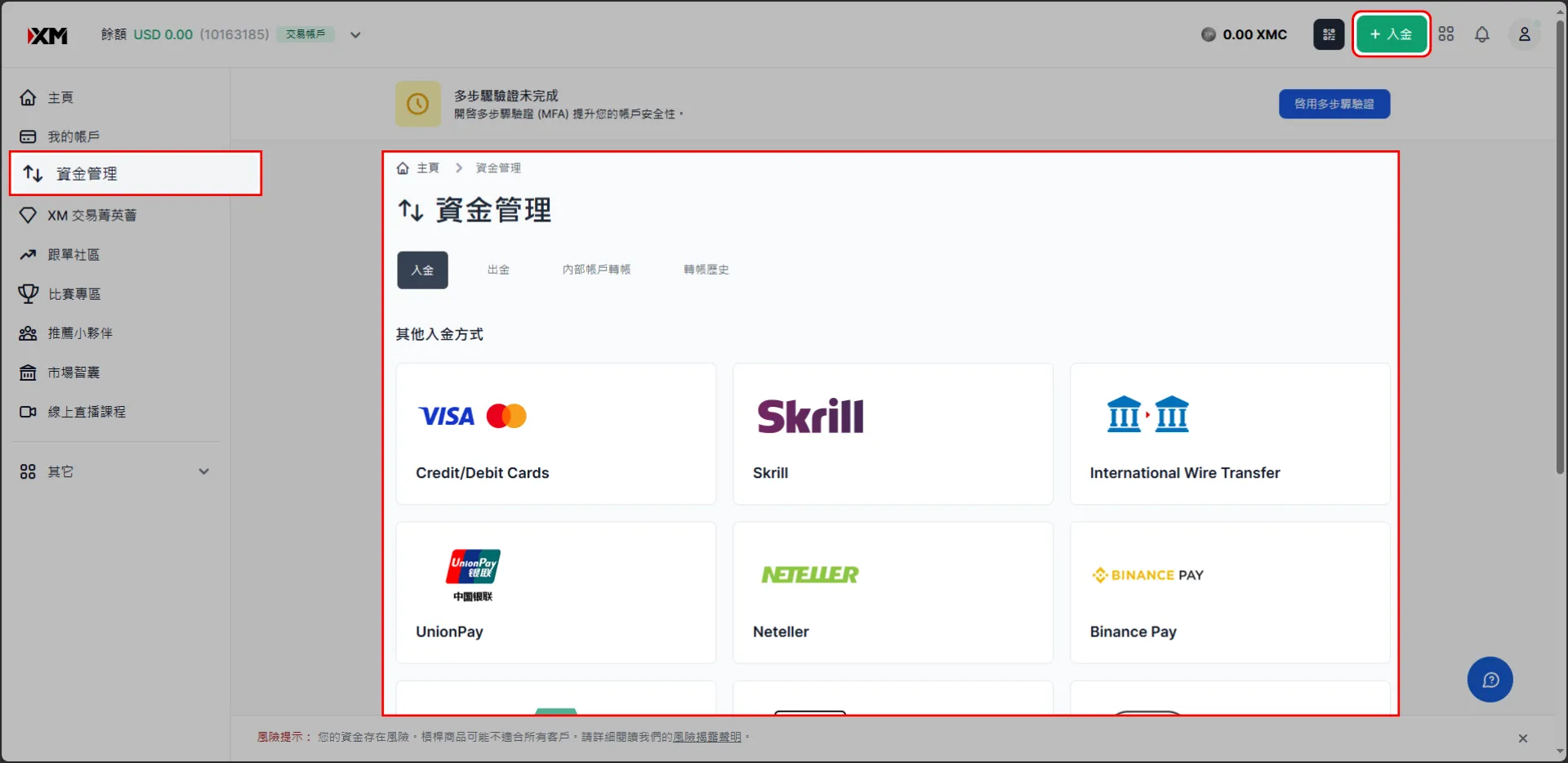Open the notifications bell
This screenshot has height=763, width=1568.
1482,34
